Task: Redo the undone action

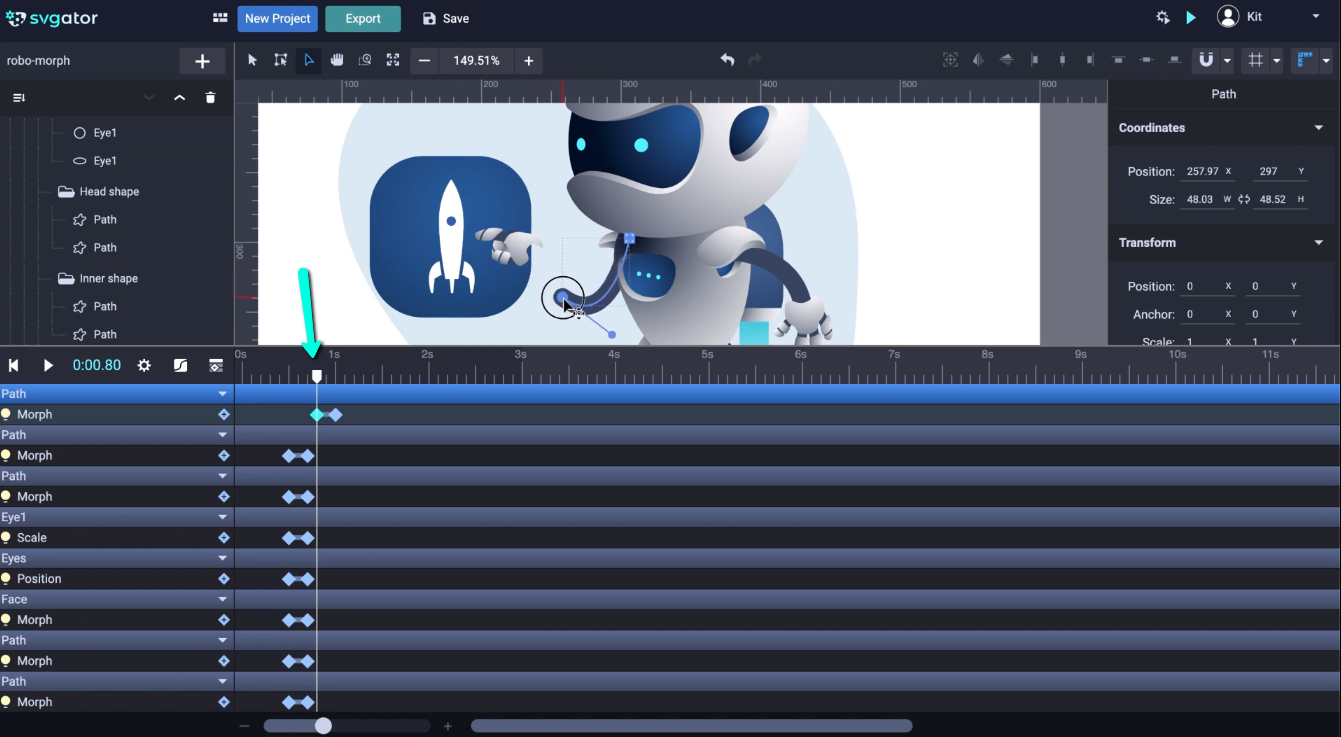Action: [x=755, y=60]
